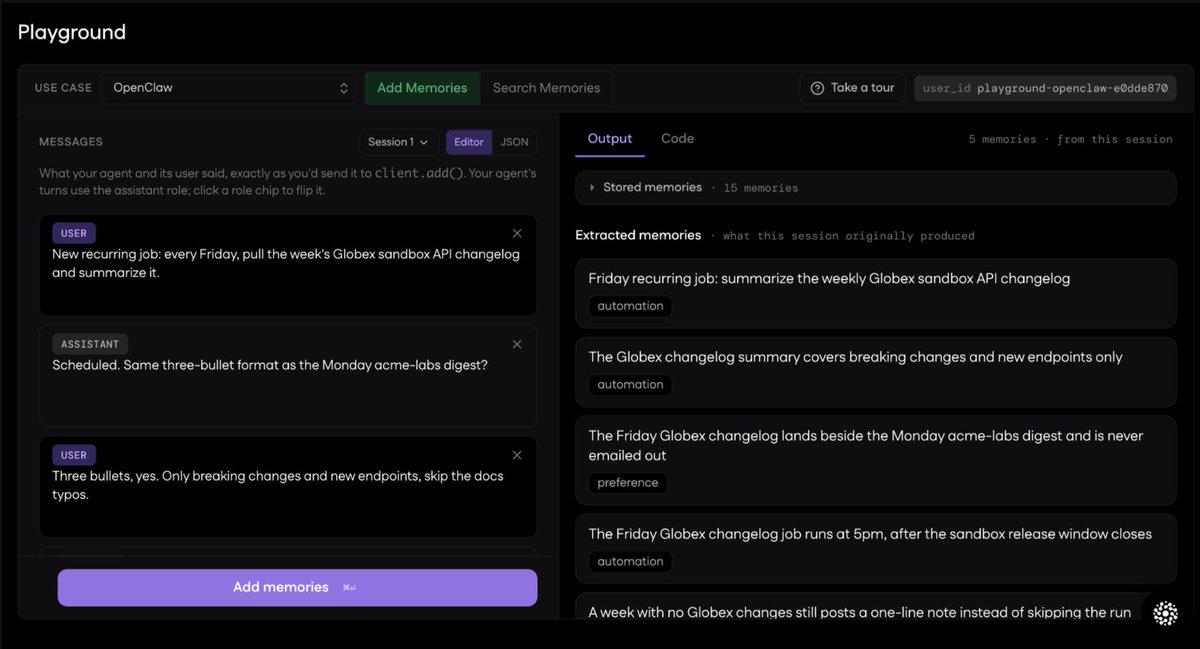Screen dimensions: 1200x649
Task: Click the Playground page heading
Action: tap(72, 32)
